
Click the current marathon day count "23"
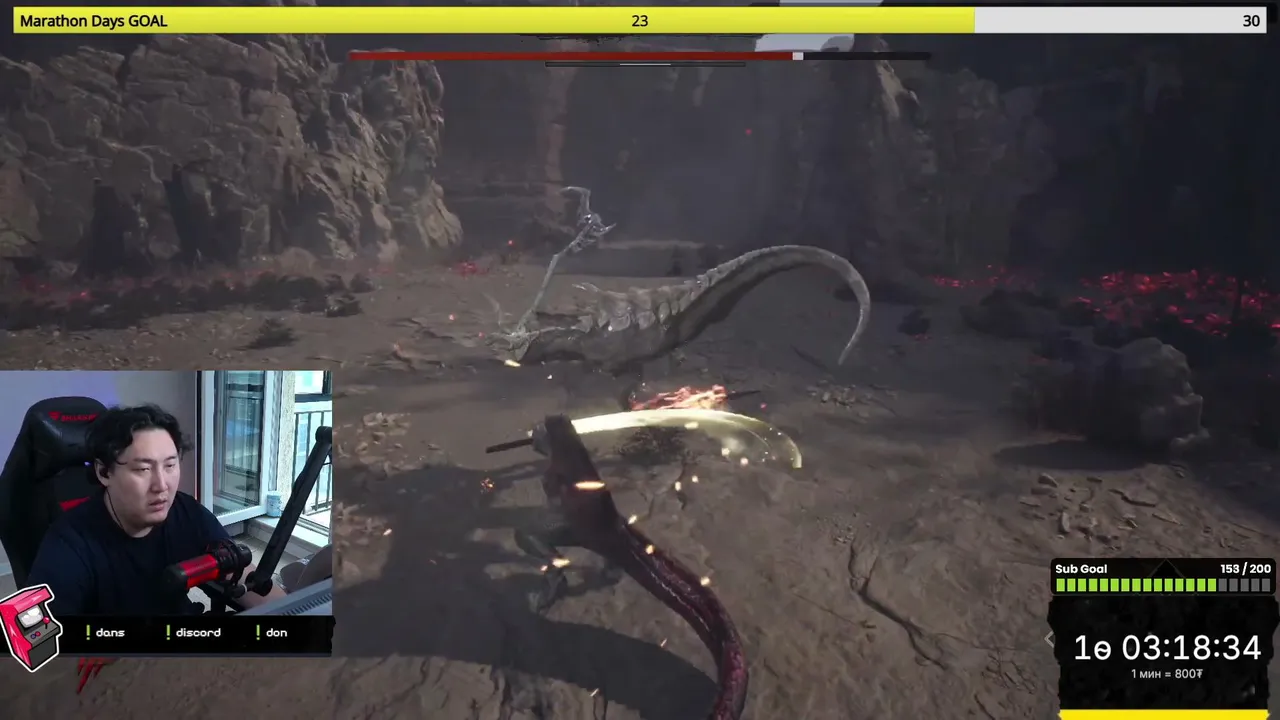[x=640, y=21]
